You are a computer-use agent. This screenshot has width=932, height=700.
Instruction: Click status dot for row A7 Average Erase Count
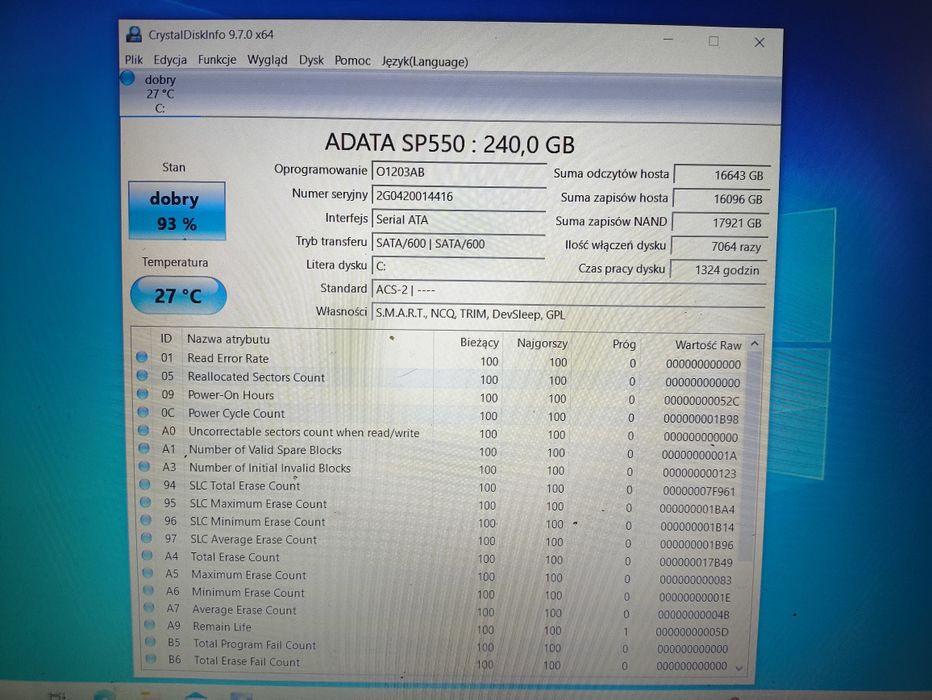pyautogui.click(x=149, y=608)
